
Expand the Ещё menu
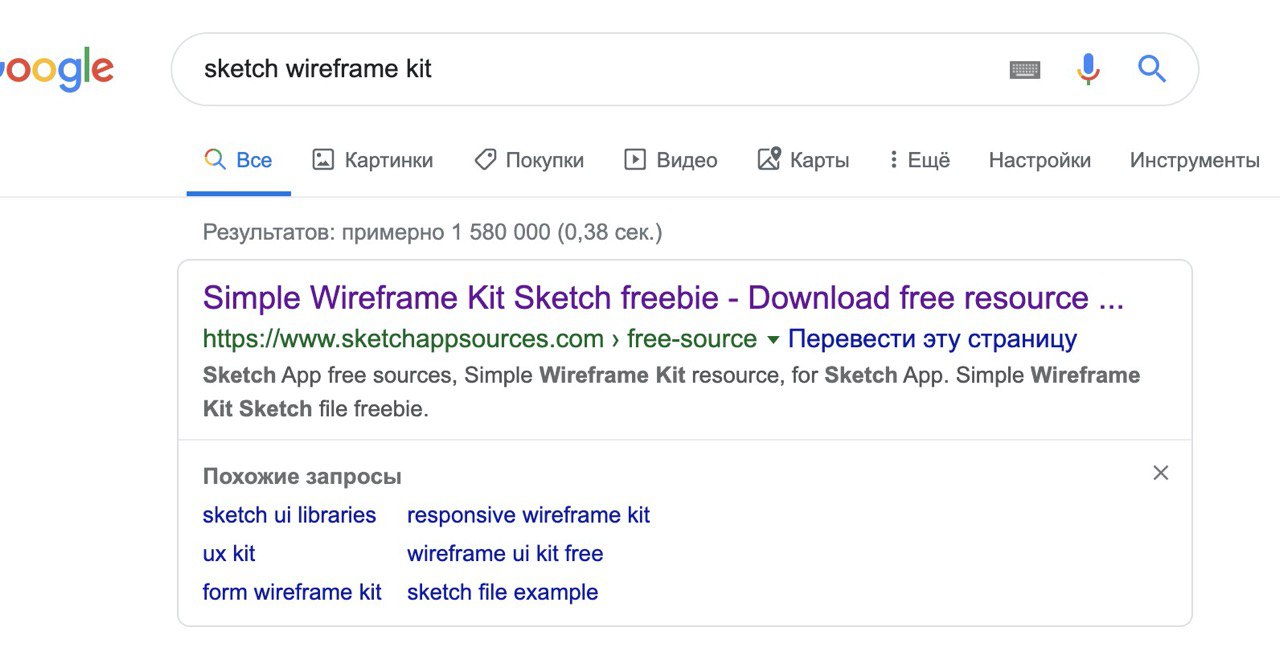click(920, 160)
